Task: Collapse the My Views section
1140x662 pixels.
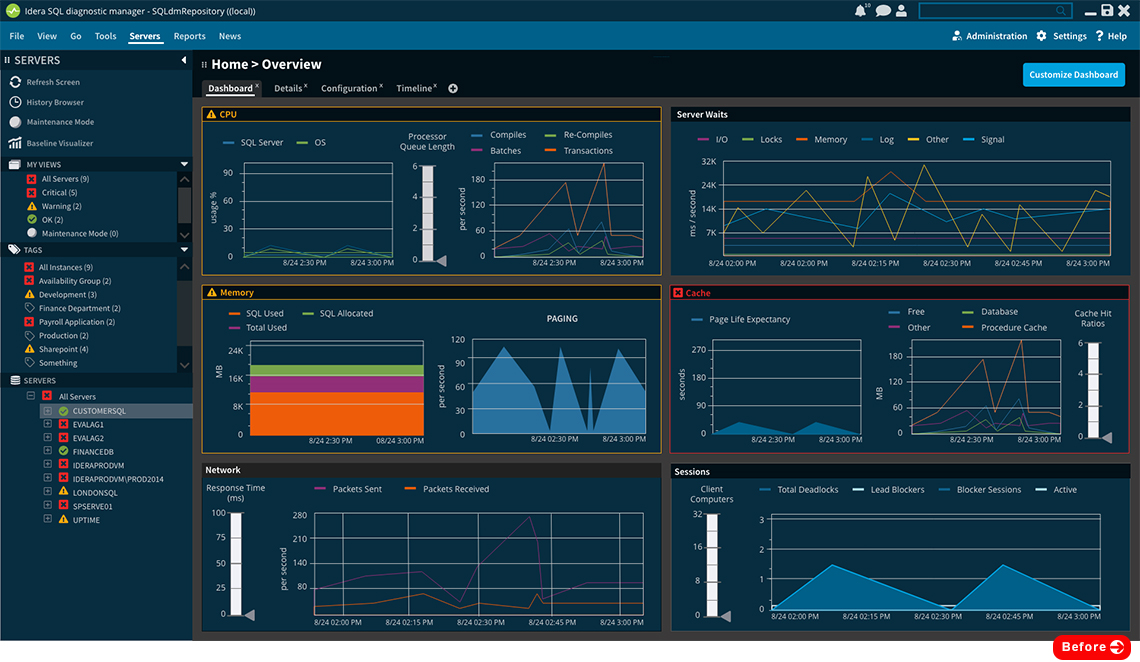Action: click(184, 164)
